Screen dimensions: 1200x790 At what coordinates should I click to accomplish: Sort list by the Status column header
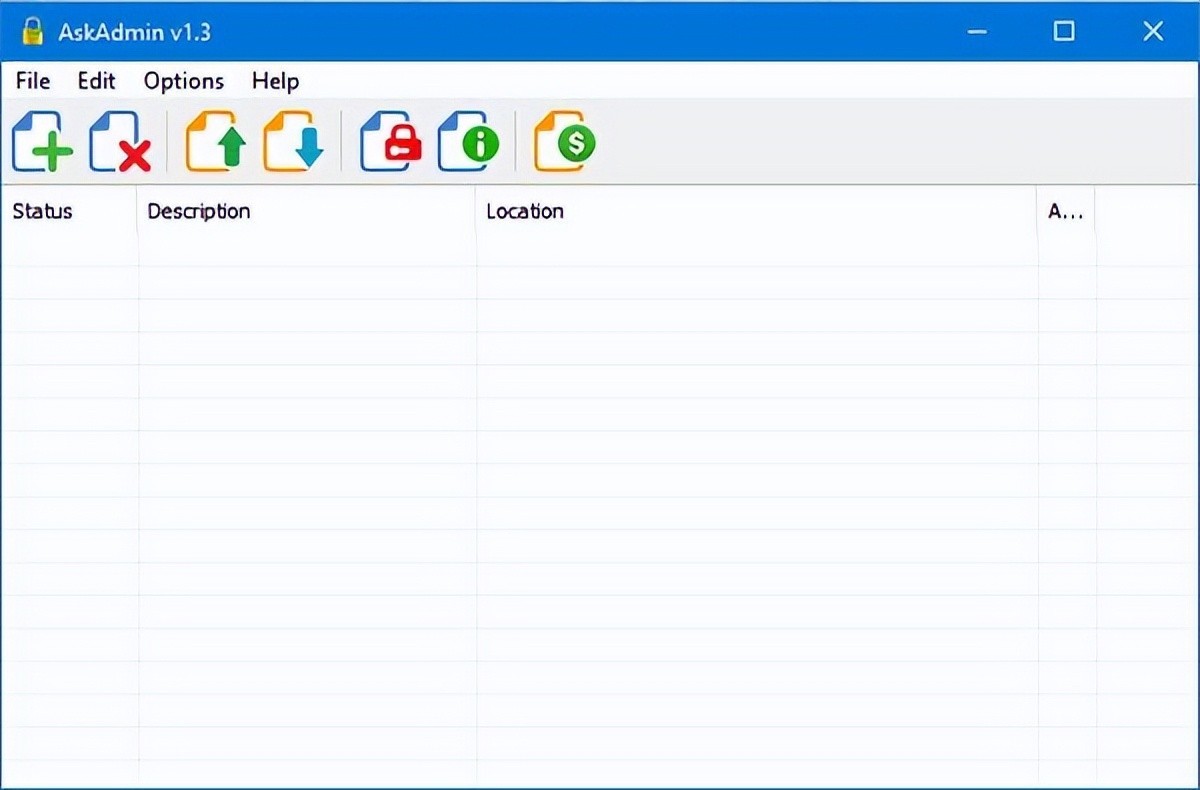pos(43,211)
